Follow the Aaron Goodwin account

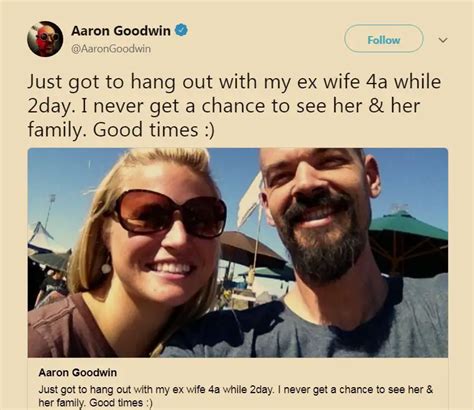coord(384,39)
